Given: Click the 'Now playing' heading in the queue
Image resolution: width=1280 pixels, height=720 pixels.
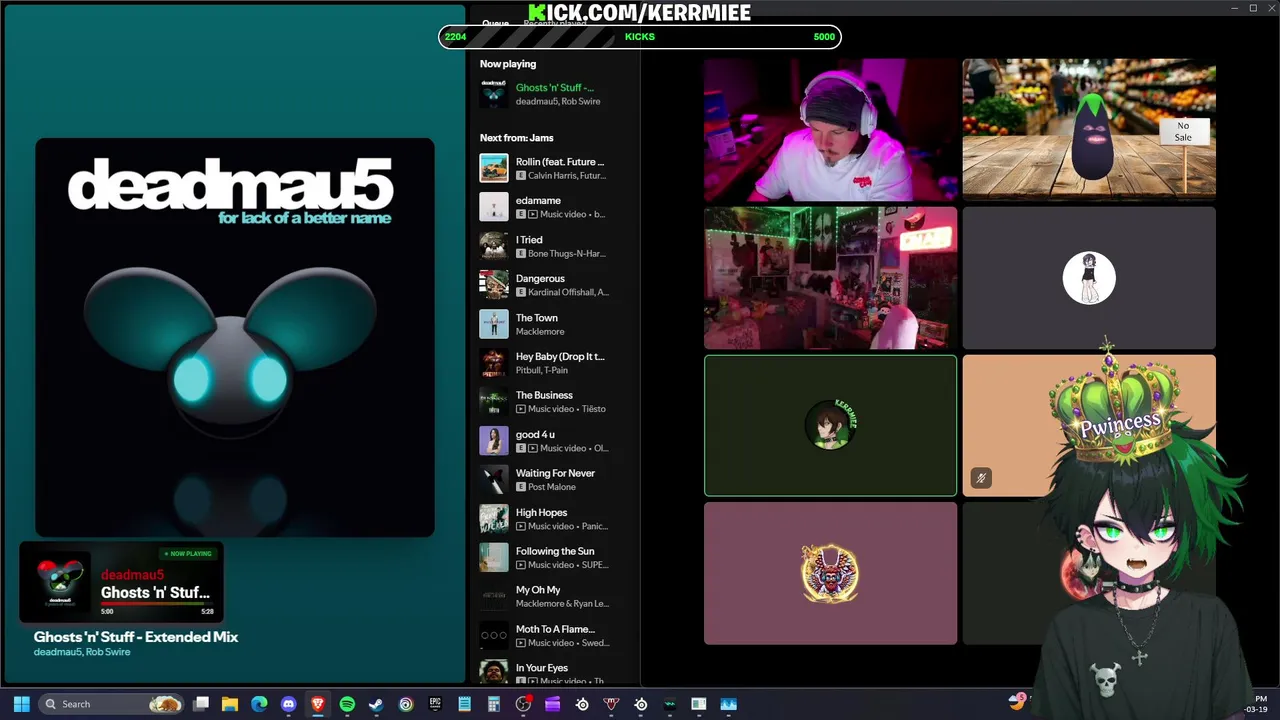Looking at the screenshot, I should [508, 64].
